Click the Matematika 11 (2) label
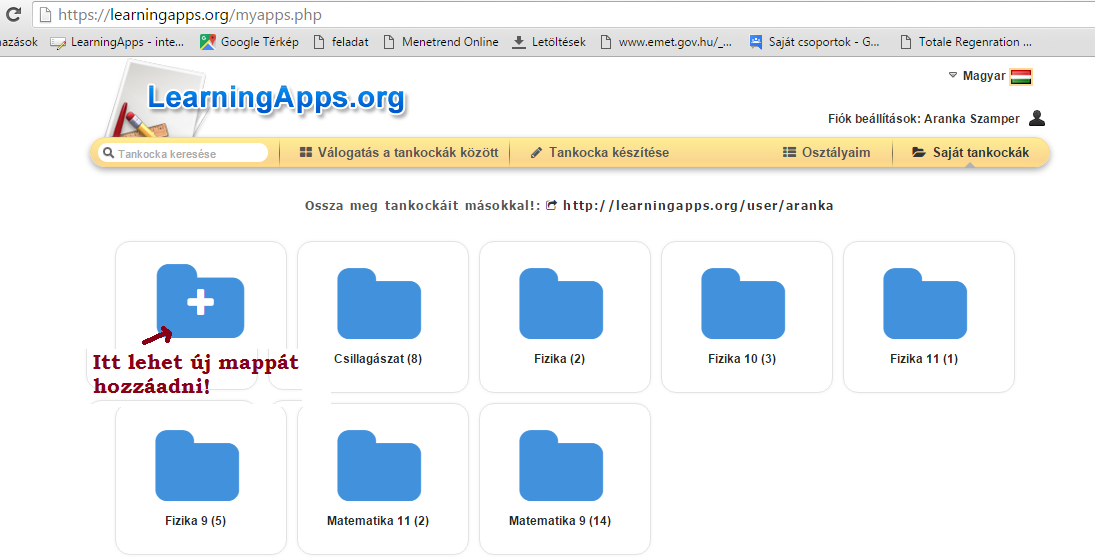 click(378, 521)
